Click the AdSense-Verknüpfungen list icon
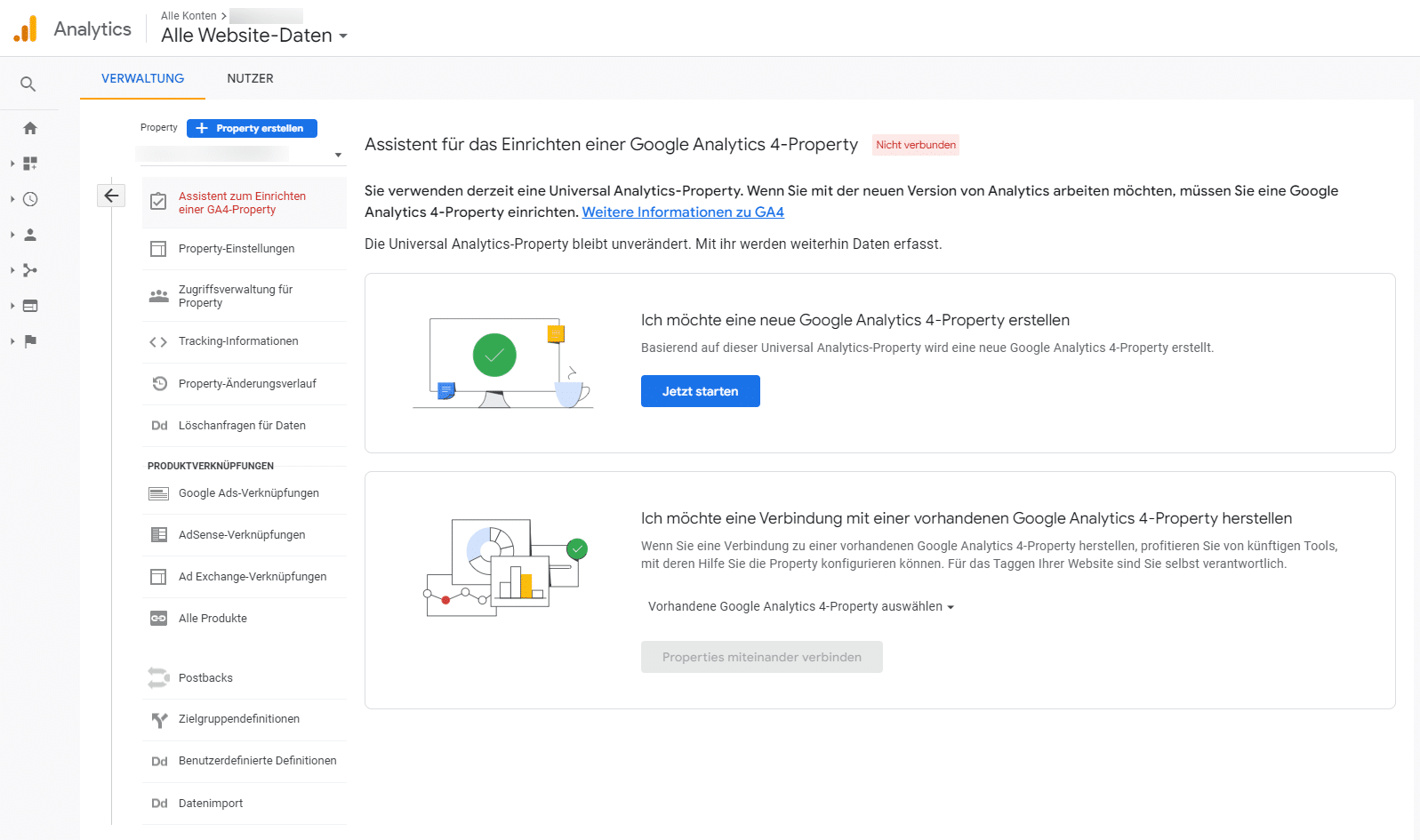1420x840 pixels. 158,535
